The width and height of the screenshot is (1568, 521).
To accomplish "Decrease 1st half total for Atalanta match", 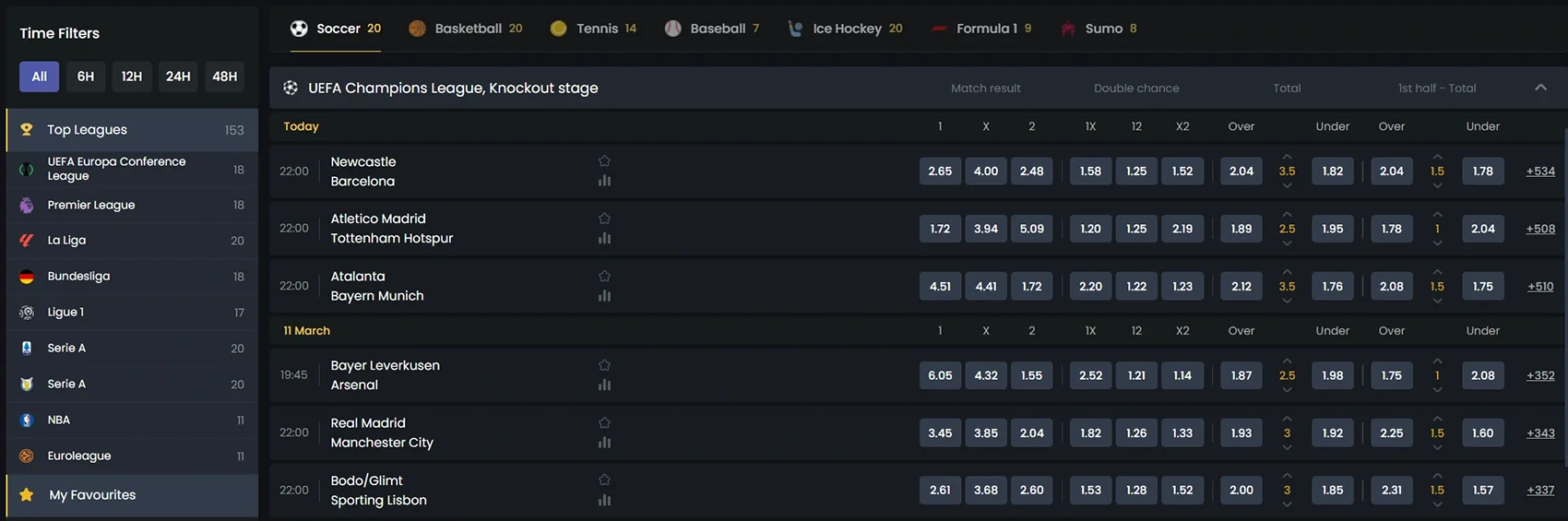I will [1437, 301].
